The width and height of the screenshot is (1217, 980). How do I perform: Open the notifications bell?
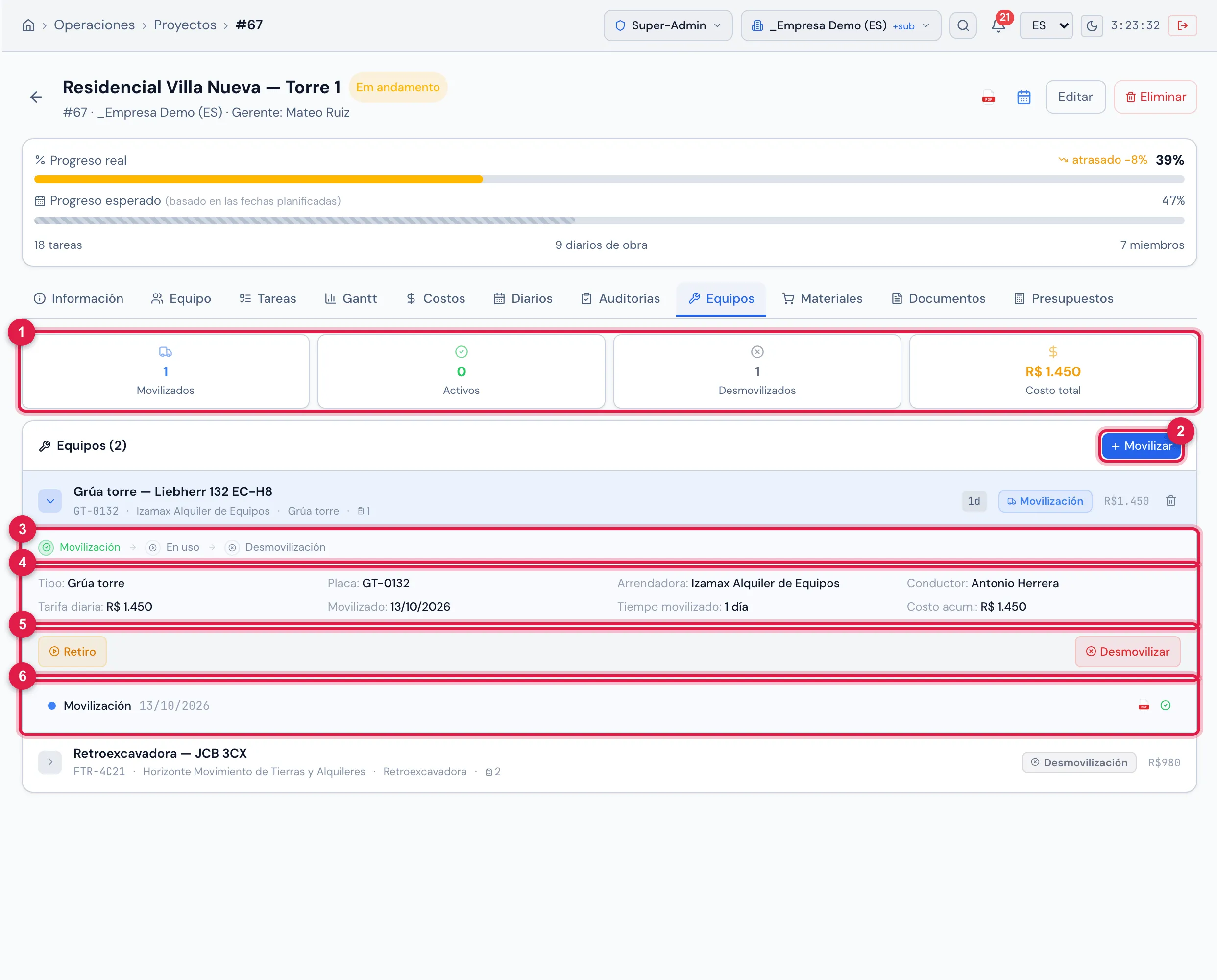[x=998, y=25]
